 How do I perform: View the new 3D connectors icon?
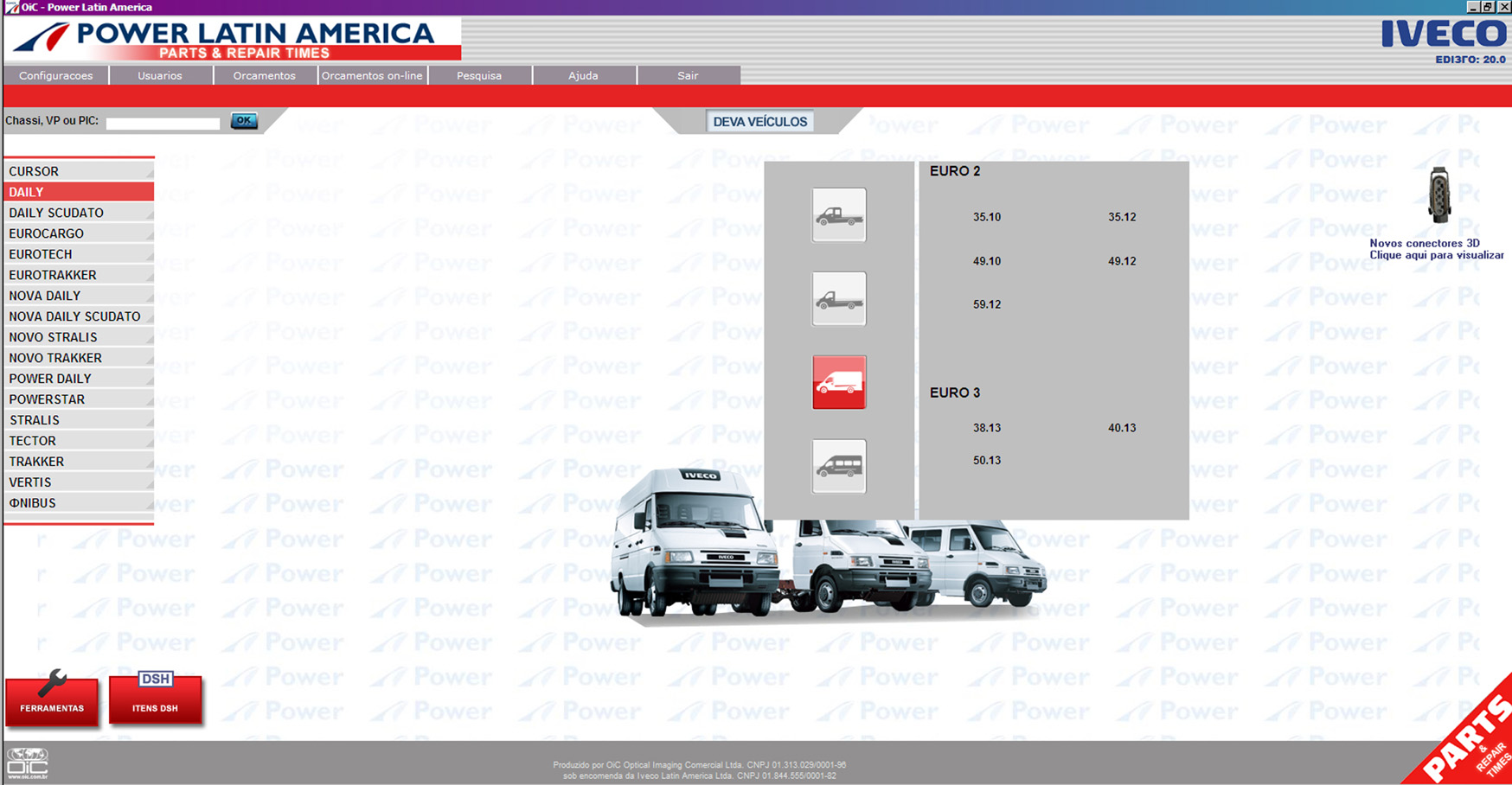click(1438, 195)
